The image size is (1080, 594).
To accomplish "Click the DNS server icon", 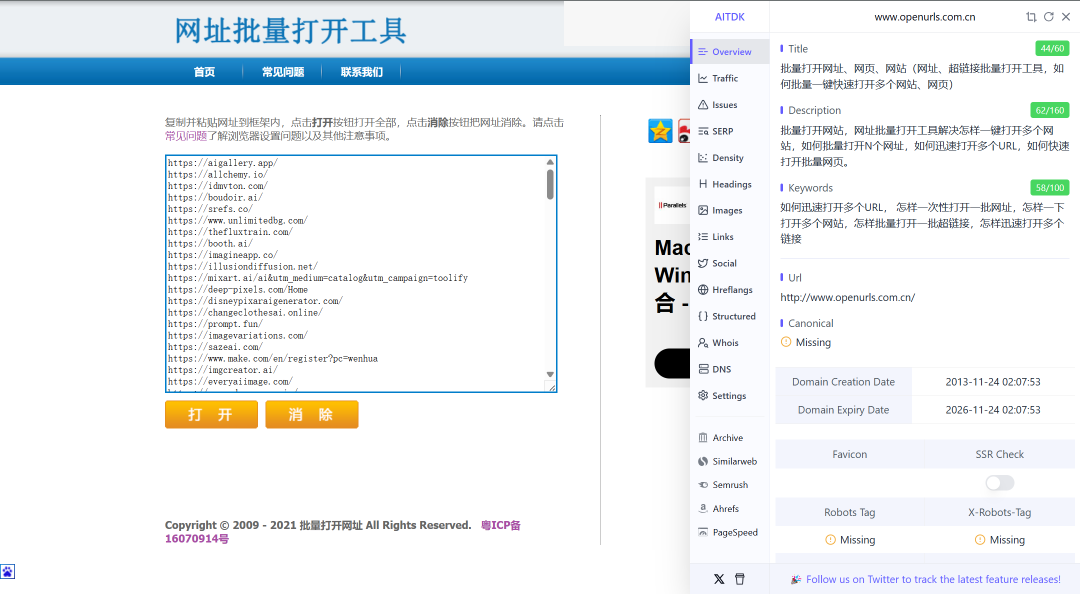I will [x=703, y=369].
